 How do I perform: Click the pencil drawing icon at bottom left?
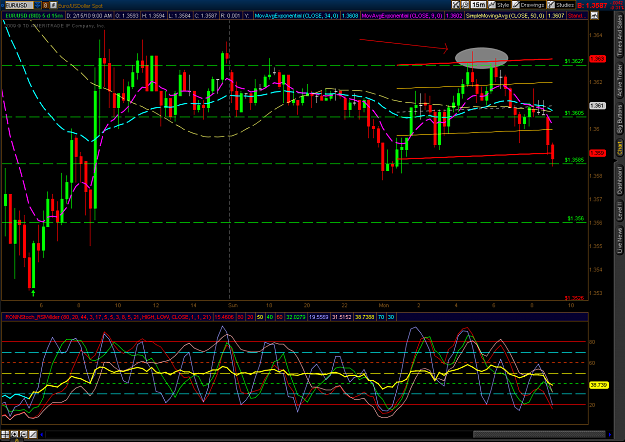tap(33, 434)
